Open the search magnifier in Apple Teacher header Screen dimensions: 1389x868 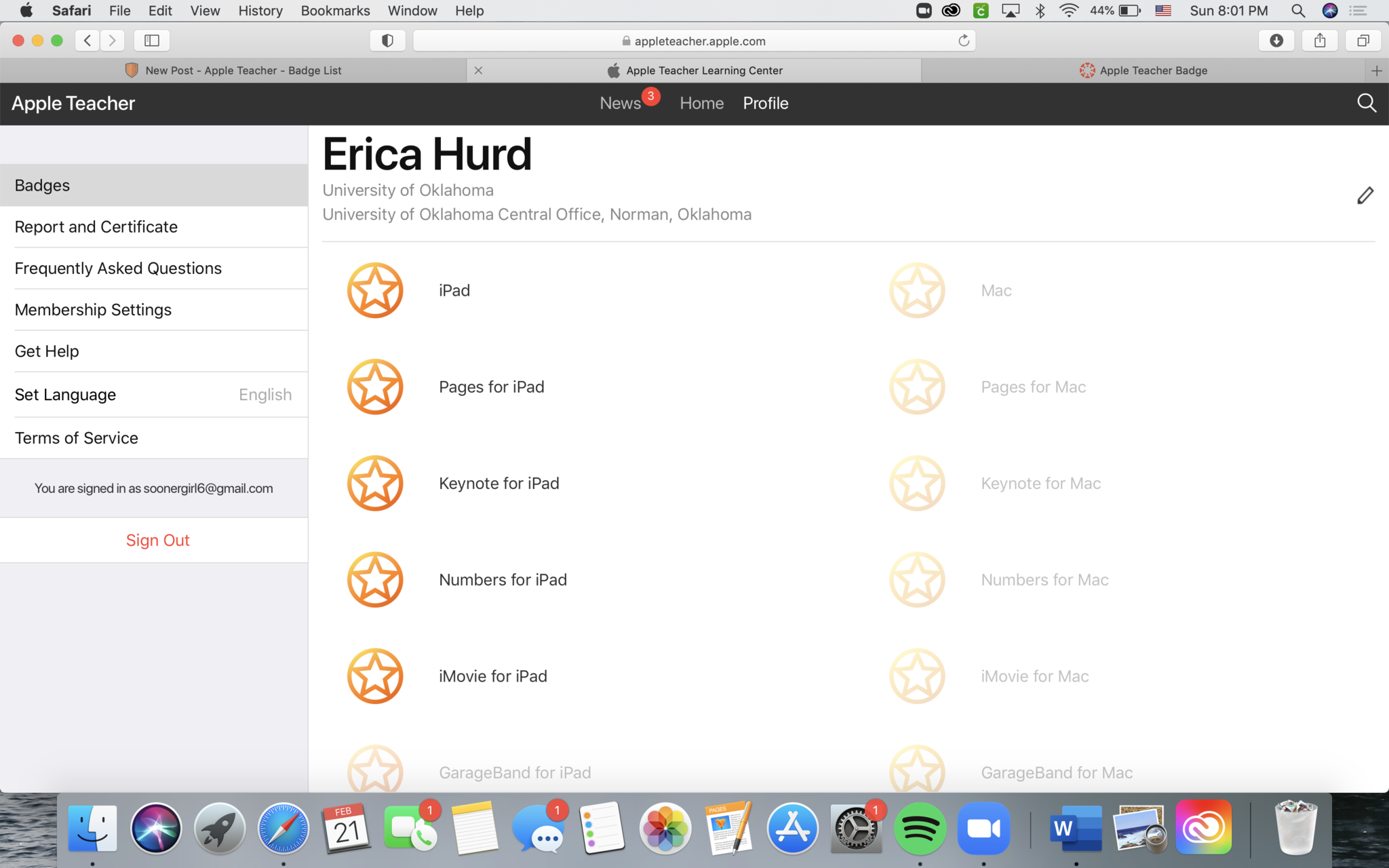[1366, 103]
